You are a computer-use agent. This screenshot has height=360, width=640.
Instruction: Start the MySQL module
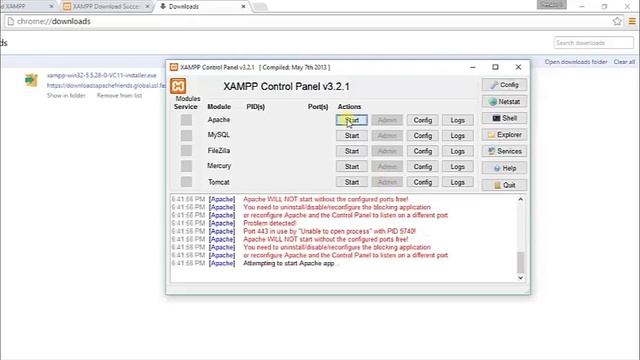(x=352, y=136)
